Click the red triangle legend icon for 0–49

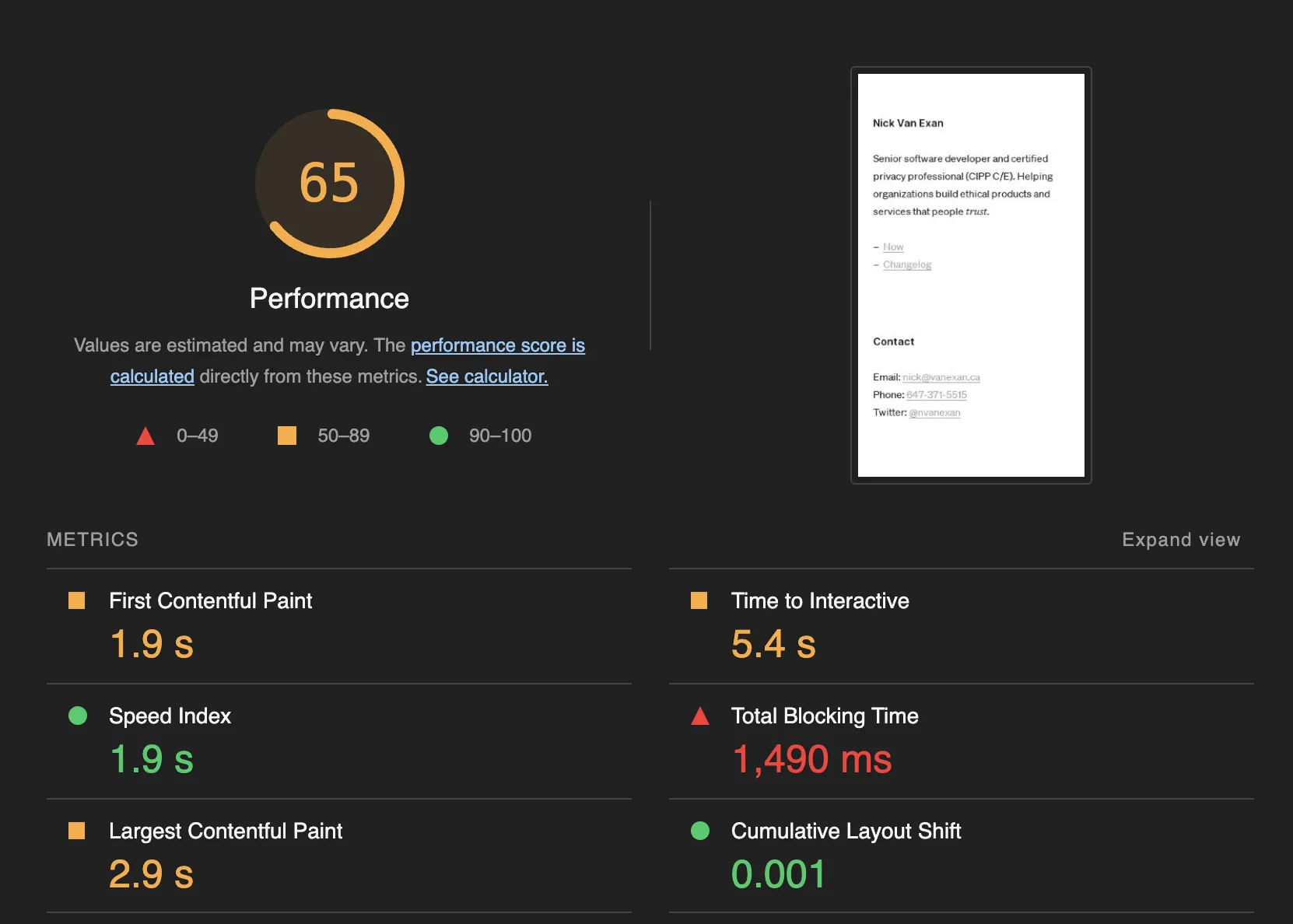[145, 436]
